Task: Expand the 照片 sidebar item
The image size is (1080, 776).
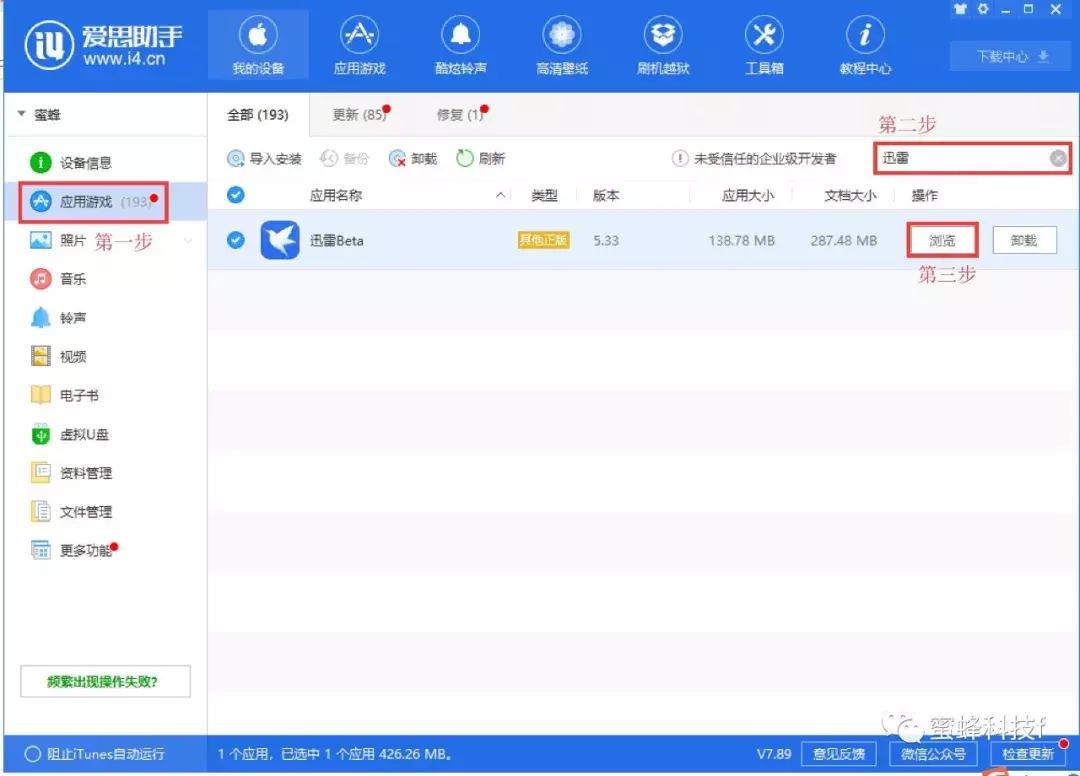Action: point(187,240)
